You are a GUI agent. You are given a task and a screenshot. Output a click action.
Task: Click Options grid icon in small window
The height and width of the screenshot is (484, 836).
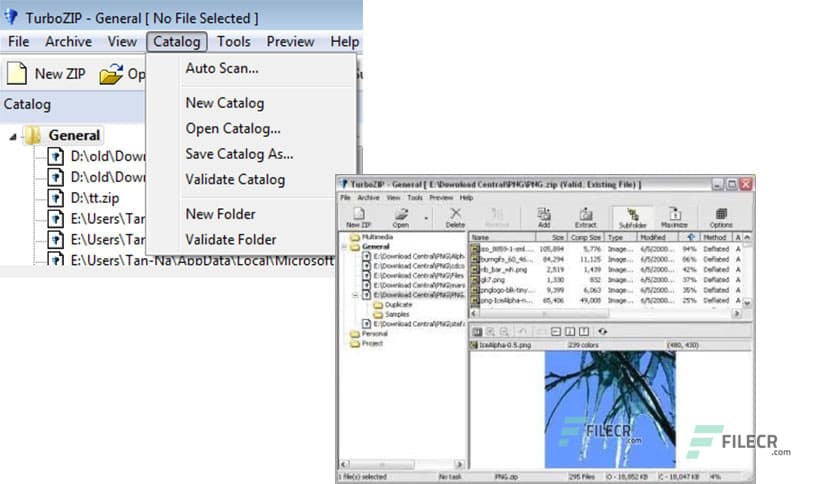(721, 214)
